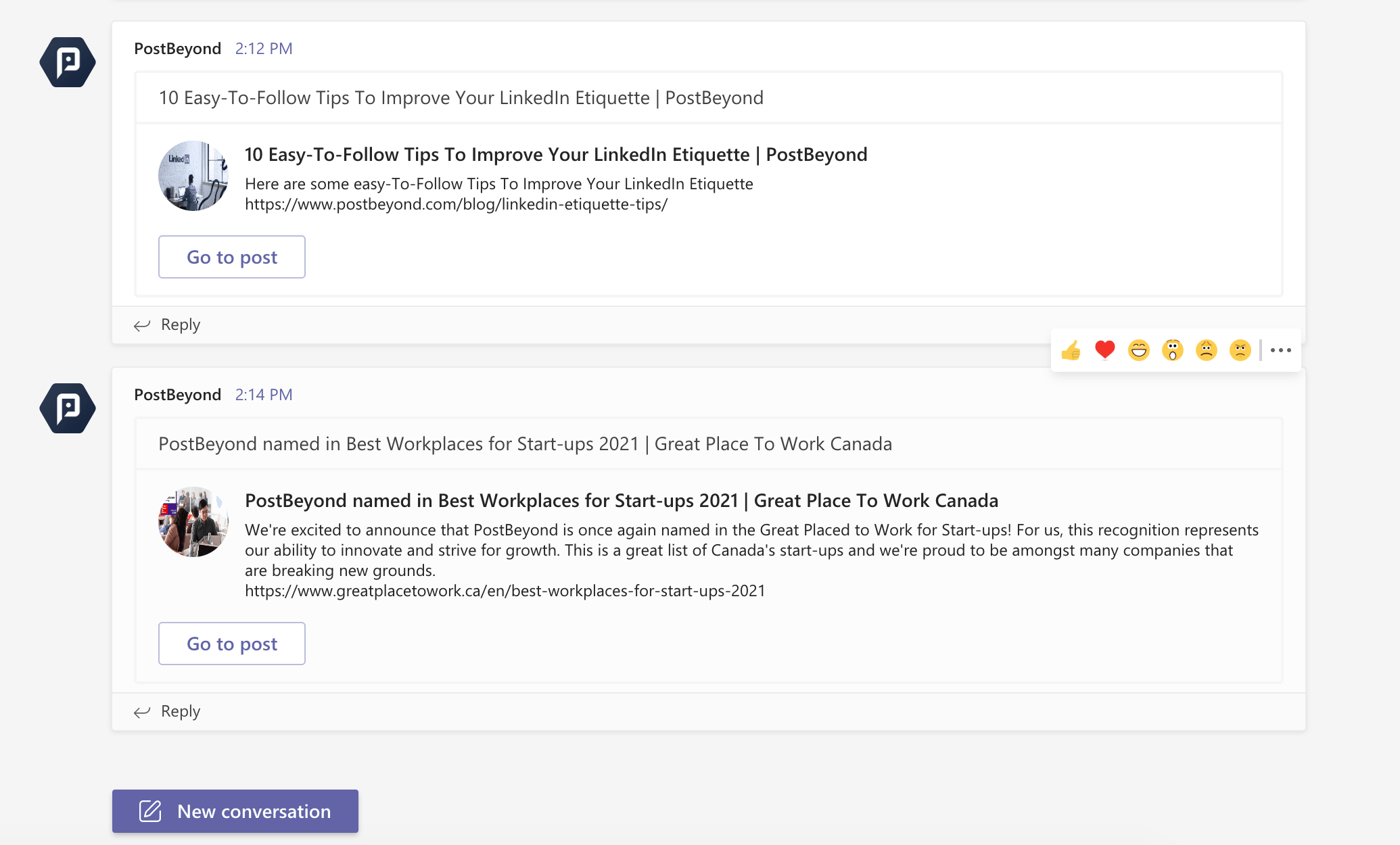The image size is (1400, 845).
Task: Open LinkedIn etiquette post thumbnail
Action: 193,176
